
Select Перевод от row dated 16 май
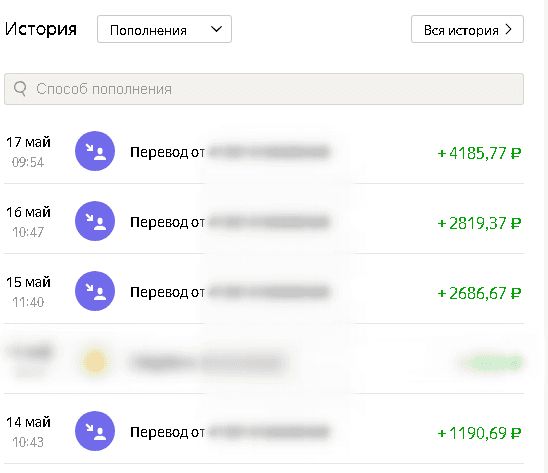(x=264, y=221)
